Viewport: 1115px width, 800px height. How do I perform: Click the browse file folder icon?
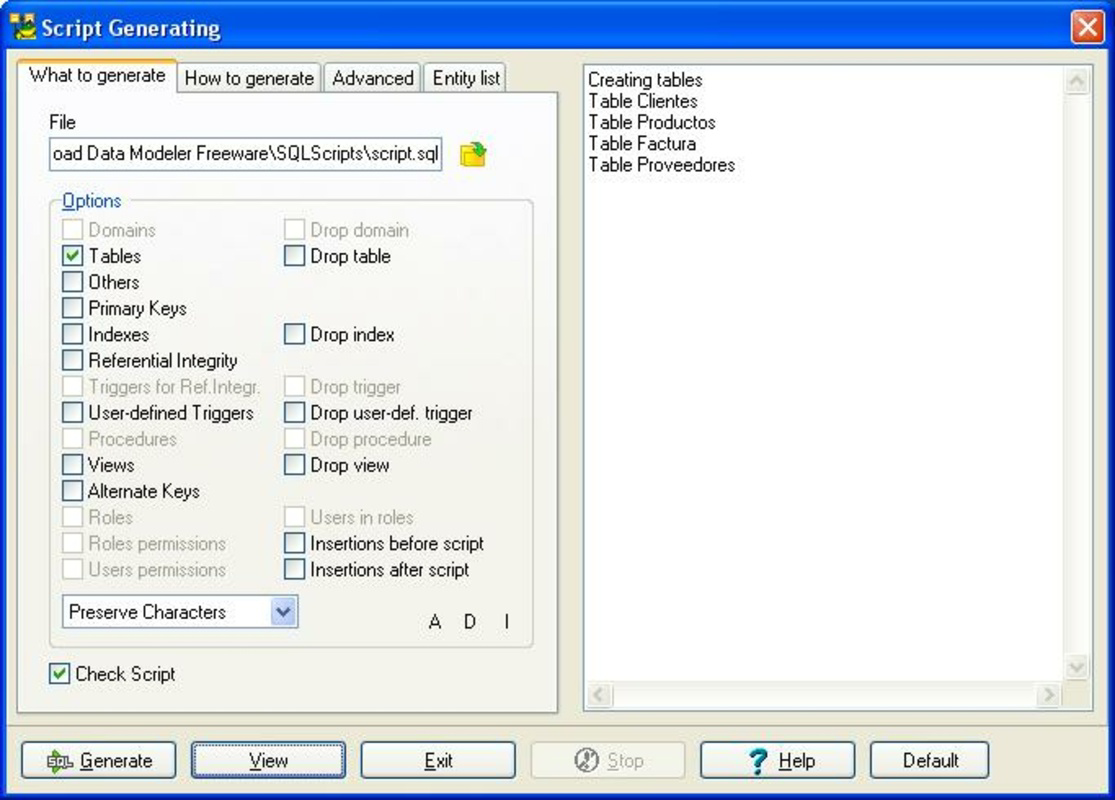point(473,154)
